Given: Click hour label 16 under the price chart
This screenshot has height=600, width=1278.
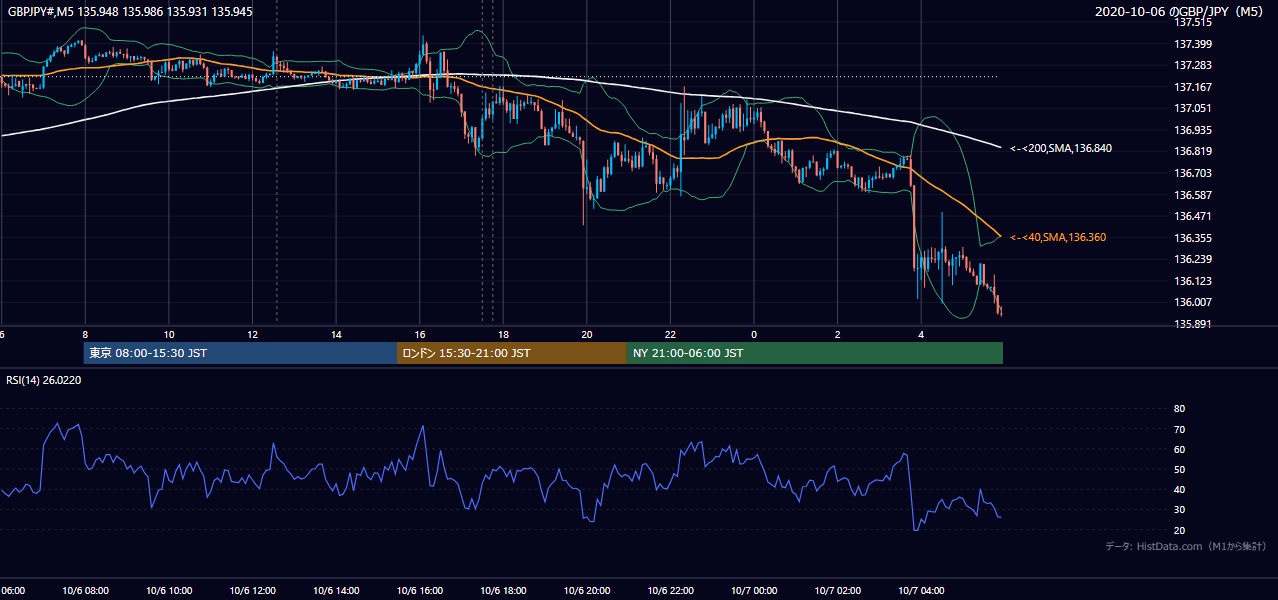Looking at the screenshot, I should click(x=420, y=335).
